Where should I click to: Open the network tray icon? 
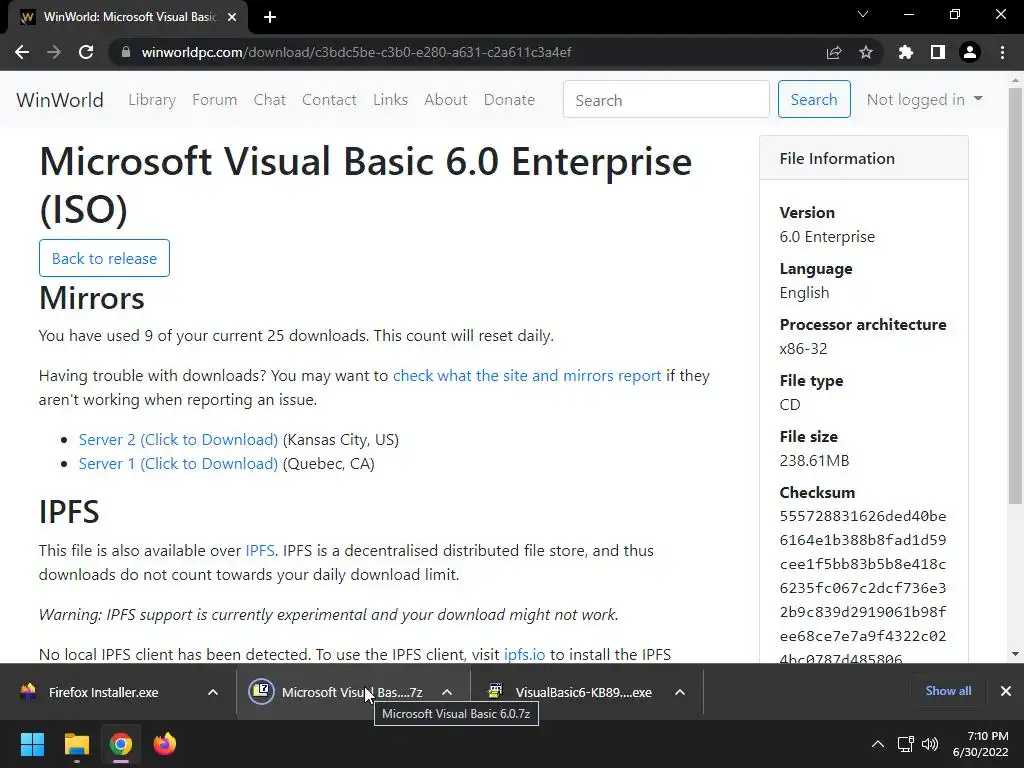[x=905, y=744]
